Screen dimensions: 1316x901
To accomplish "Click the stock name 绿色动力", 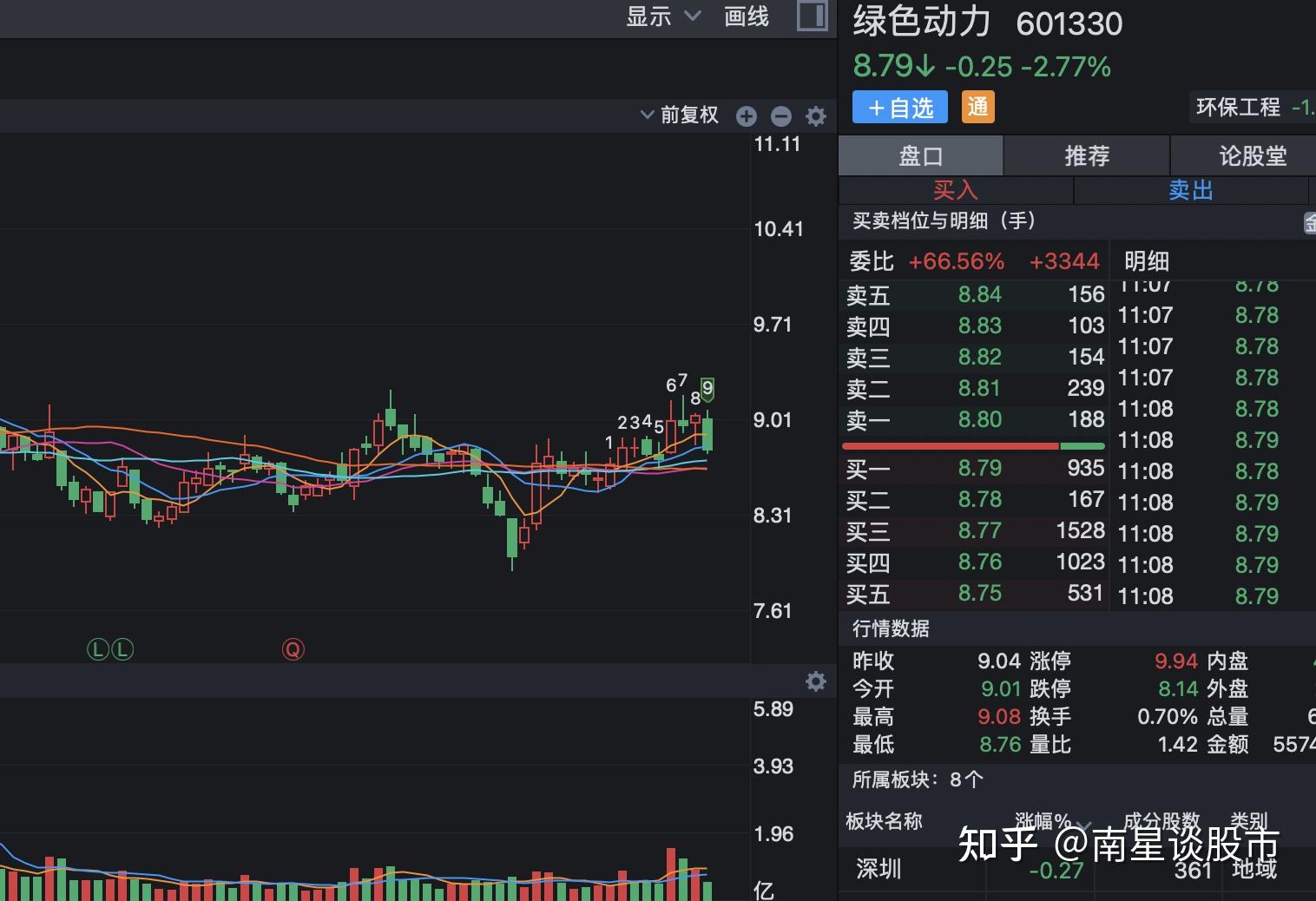I will (922, 21).
